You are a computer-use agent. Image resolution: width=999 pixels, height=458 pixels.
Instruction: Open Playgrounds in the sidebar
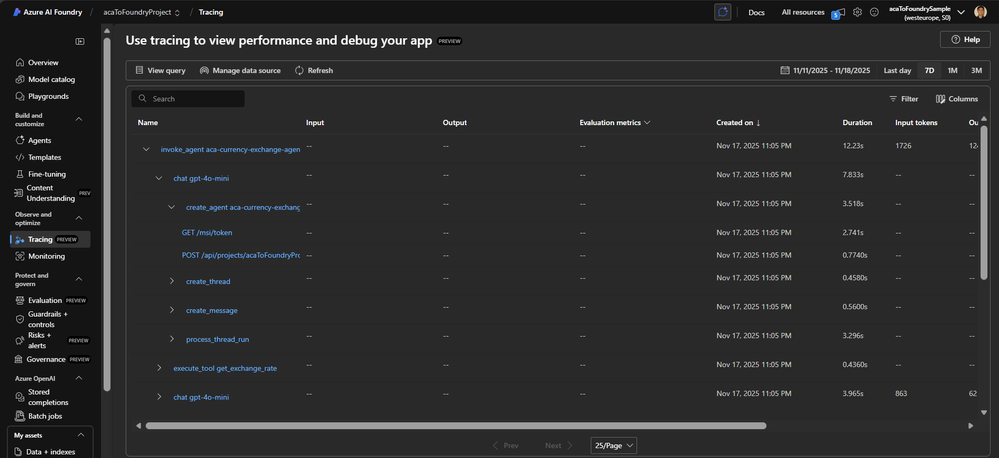click(x=49, y=96)
